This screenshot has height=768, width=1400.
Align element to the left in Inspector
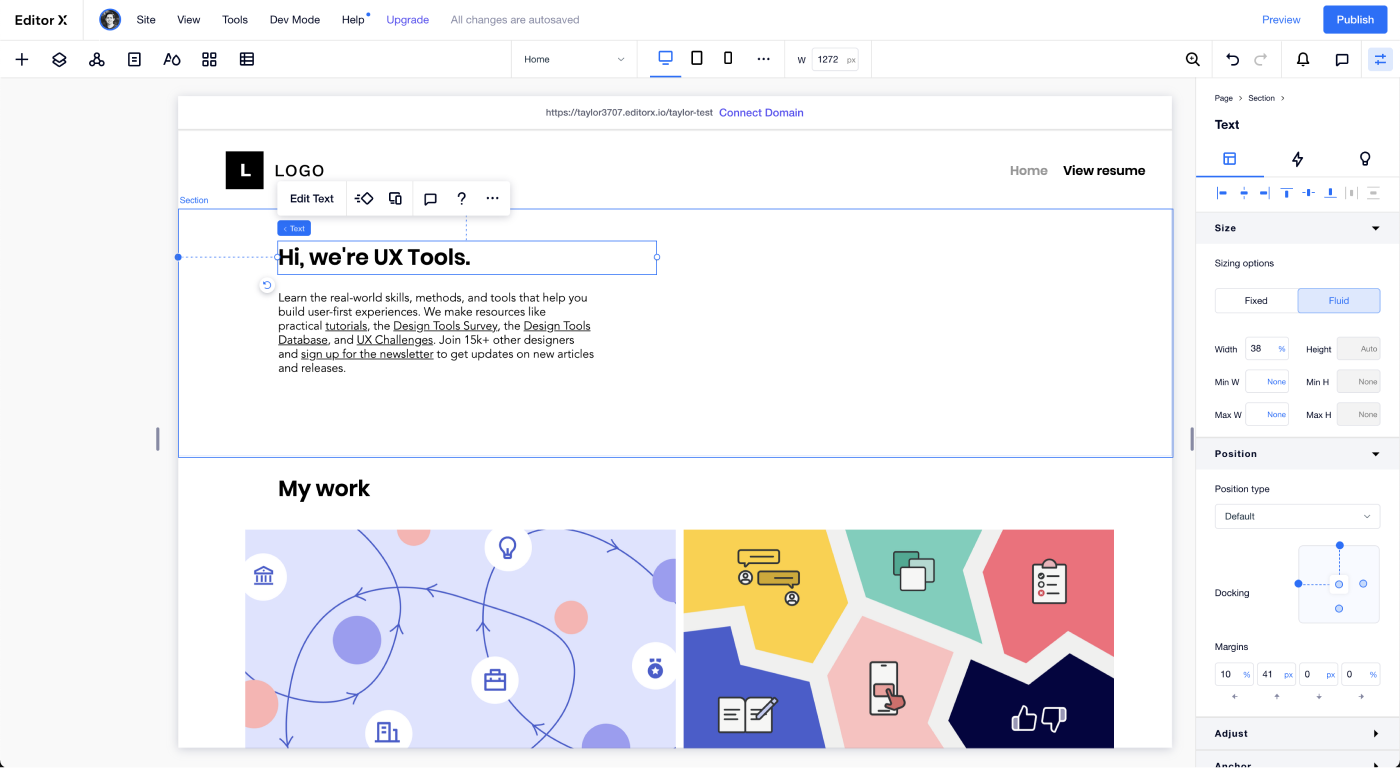tap(1222, 192)
